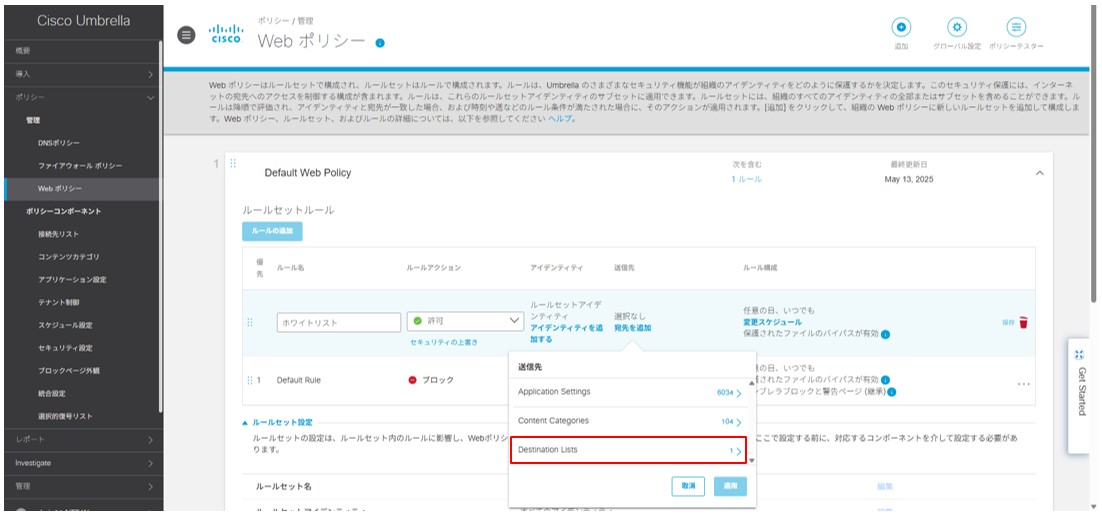Click the sidebar vertical scrollbar

coord(161,225)
